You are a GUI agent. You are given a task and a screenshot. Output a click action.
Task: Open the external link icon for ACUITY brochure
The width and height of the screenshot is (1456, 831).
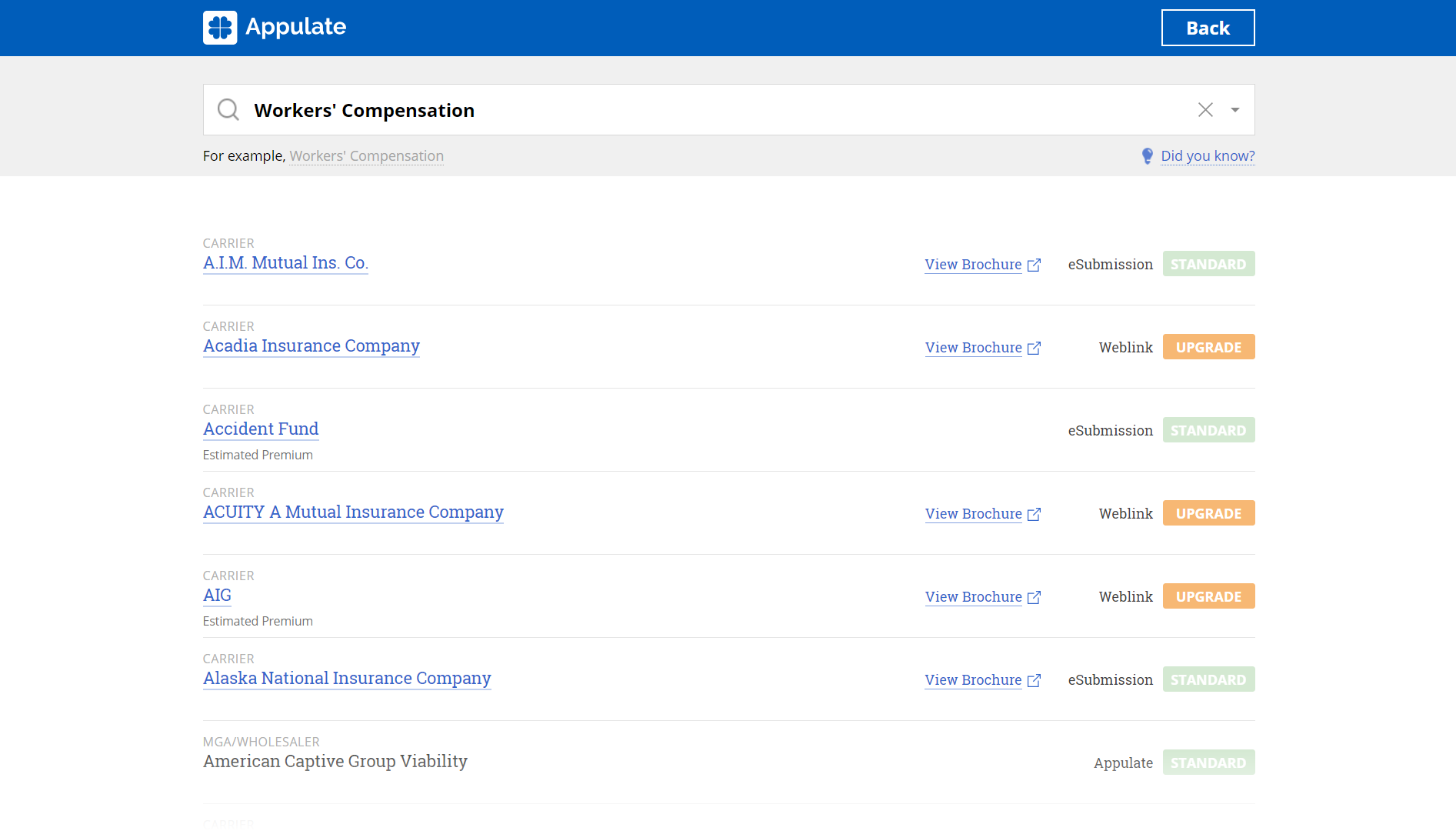(1035, 514)
